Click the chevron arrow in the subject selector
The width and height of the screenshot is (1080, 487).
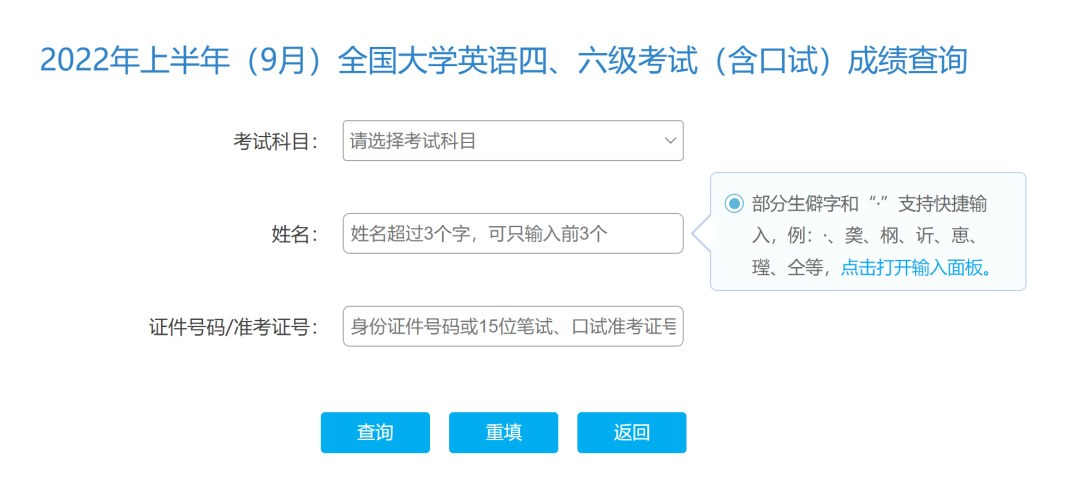(x=670, y=141)
